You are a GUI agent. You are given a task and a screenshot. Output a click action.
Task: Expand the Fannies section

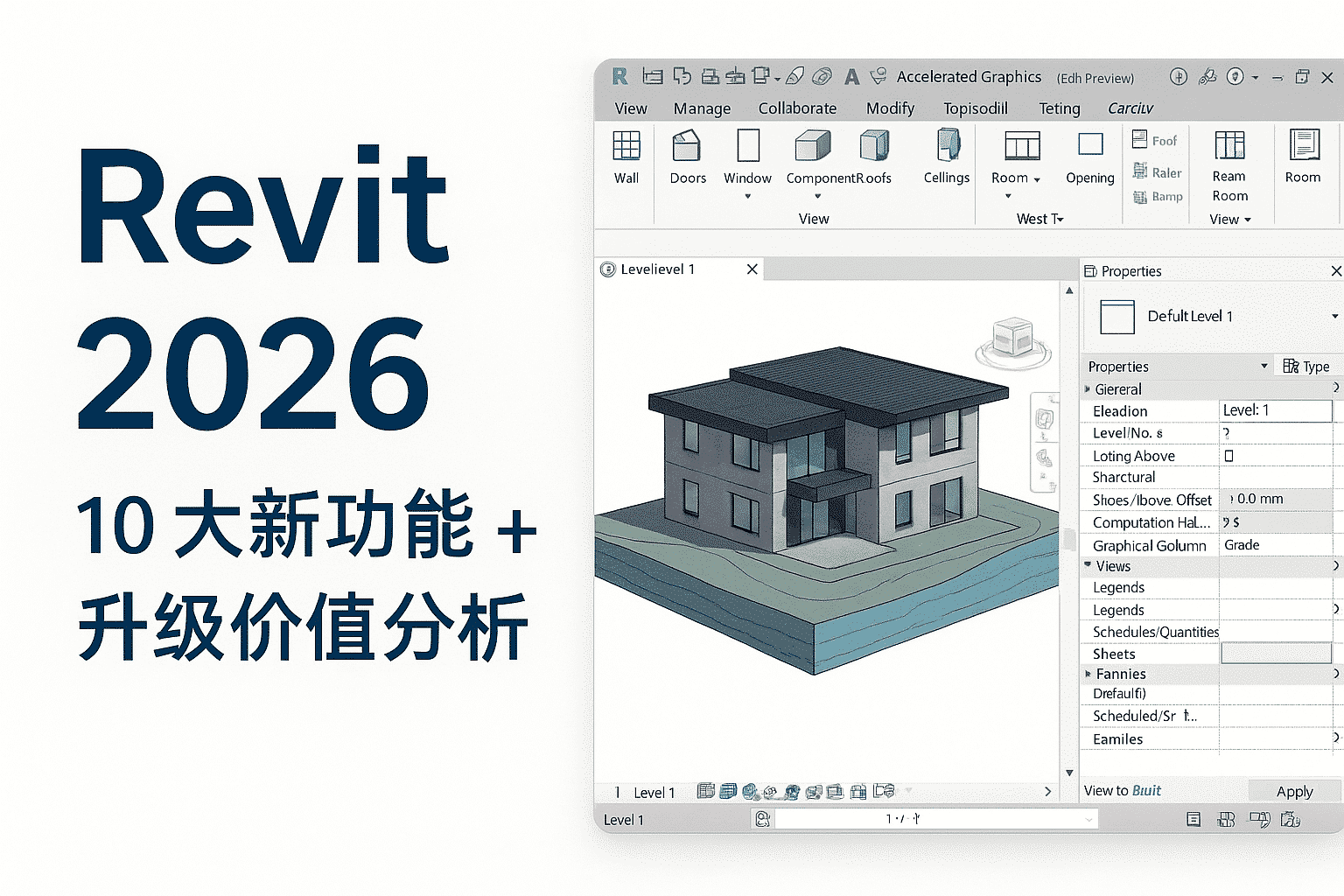coord(1088,674)
